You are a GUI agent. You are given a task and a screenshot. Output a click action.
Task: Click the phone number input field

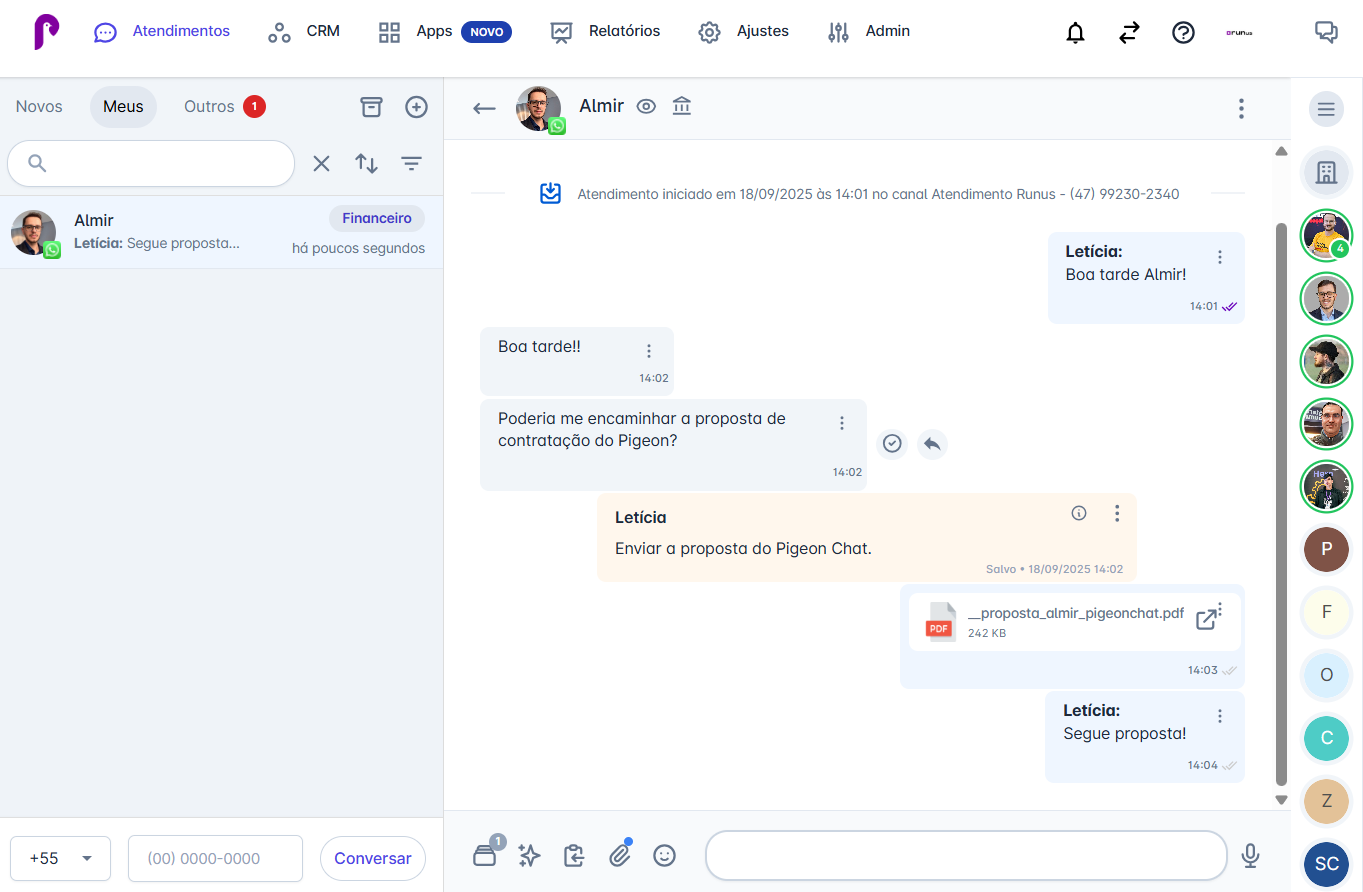[215, 858]
